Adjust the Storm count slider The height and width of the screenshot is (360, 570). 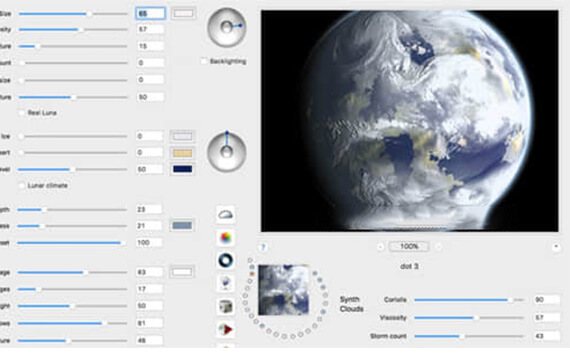[x=469, y=336]
